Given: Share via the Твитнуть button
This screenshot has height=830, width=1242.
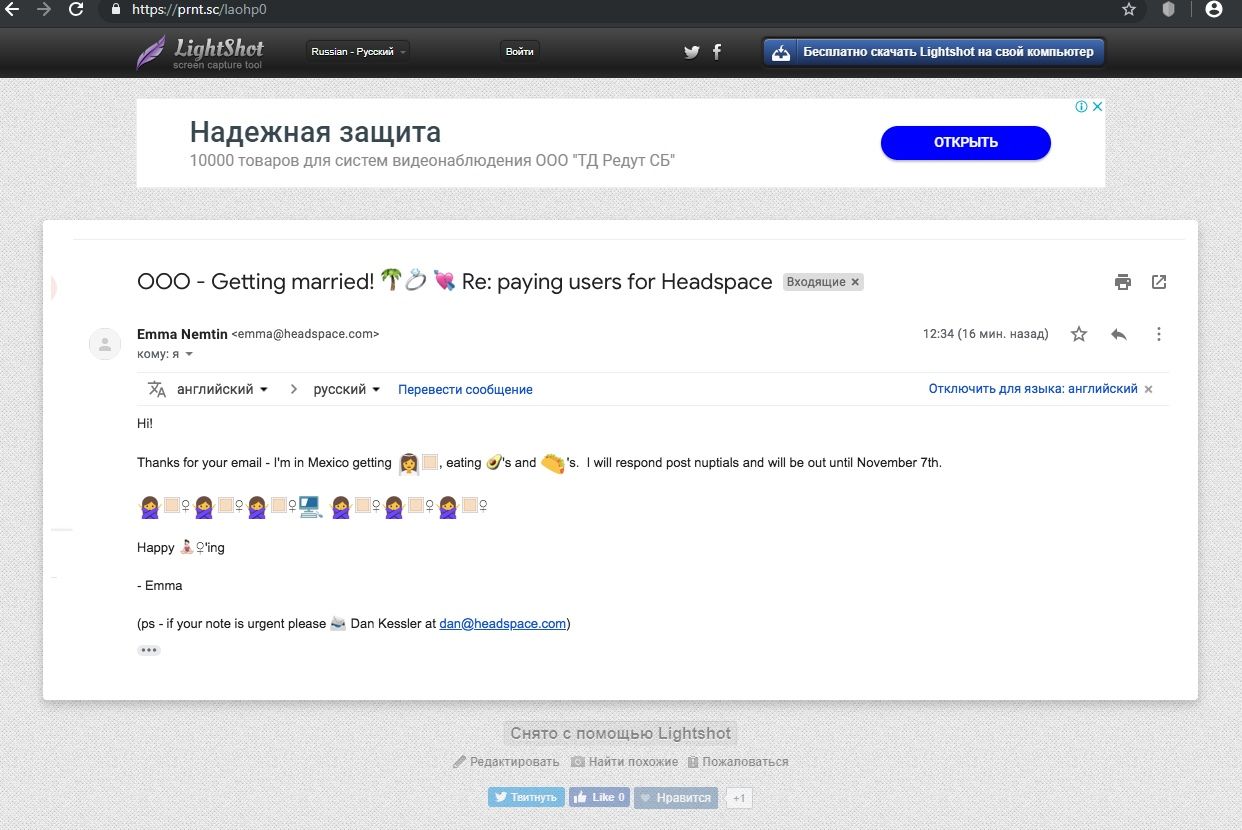Looking at the screenshot, I should tap(526, 797).
